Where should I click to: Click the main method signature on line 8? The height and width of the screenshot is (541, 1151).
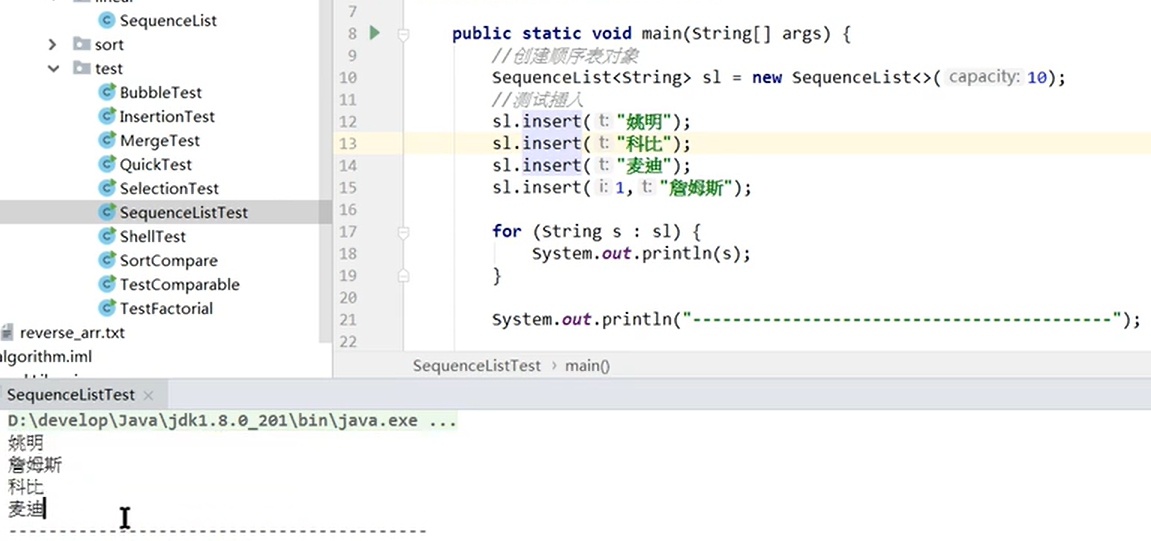(x=651, y=34)
